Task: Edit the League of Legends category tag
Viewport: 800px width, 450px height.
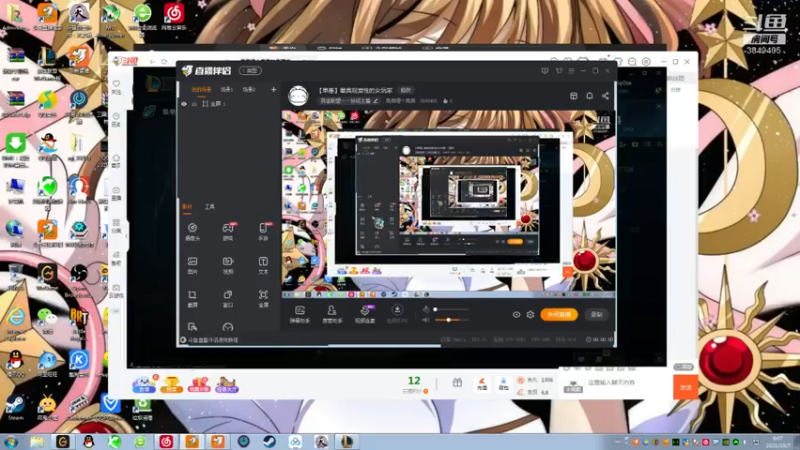Action: point(349,101)
